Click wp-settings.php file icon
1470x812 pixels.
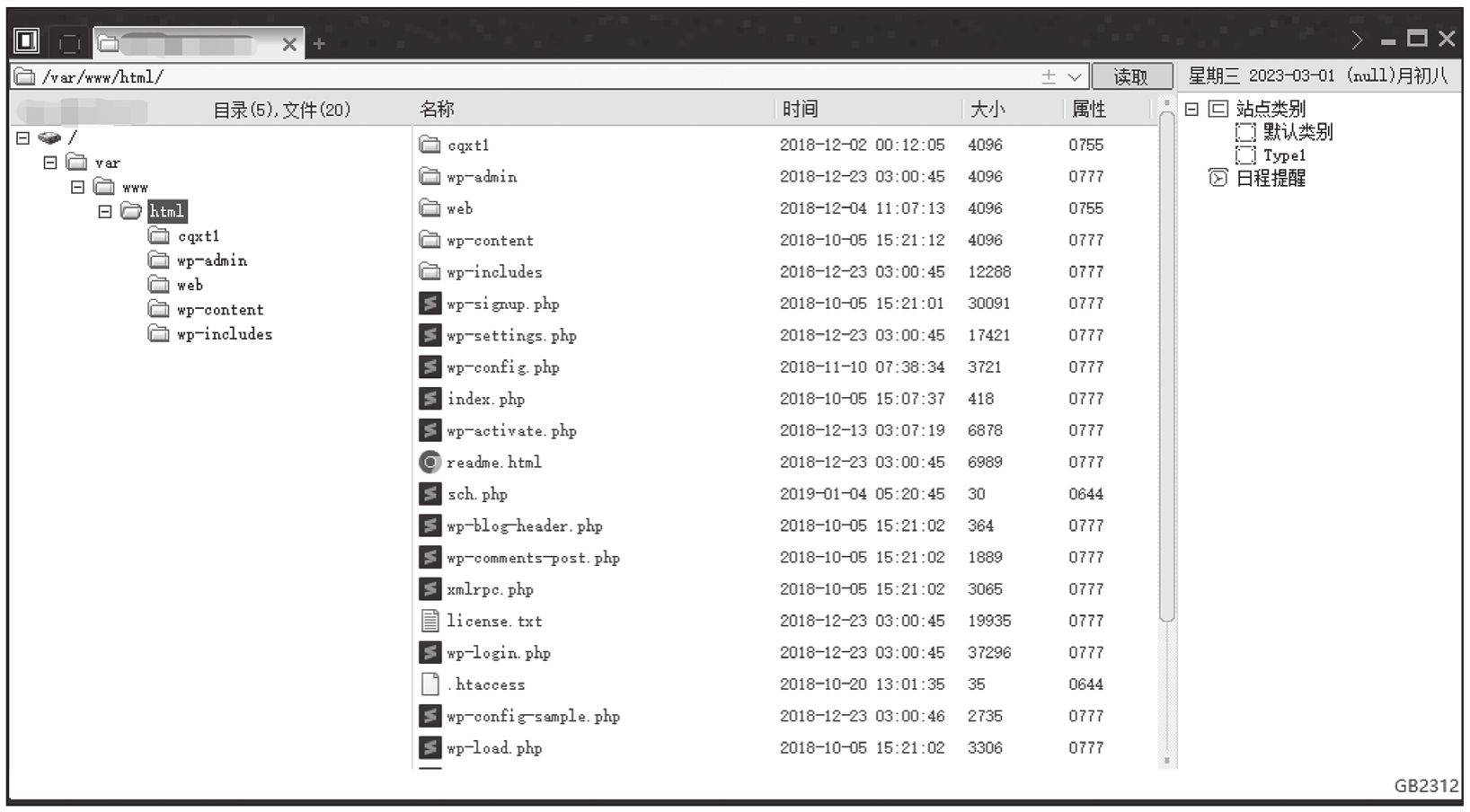[430, 335]
